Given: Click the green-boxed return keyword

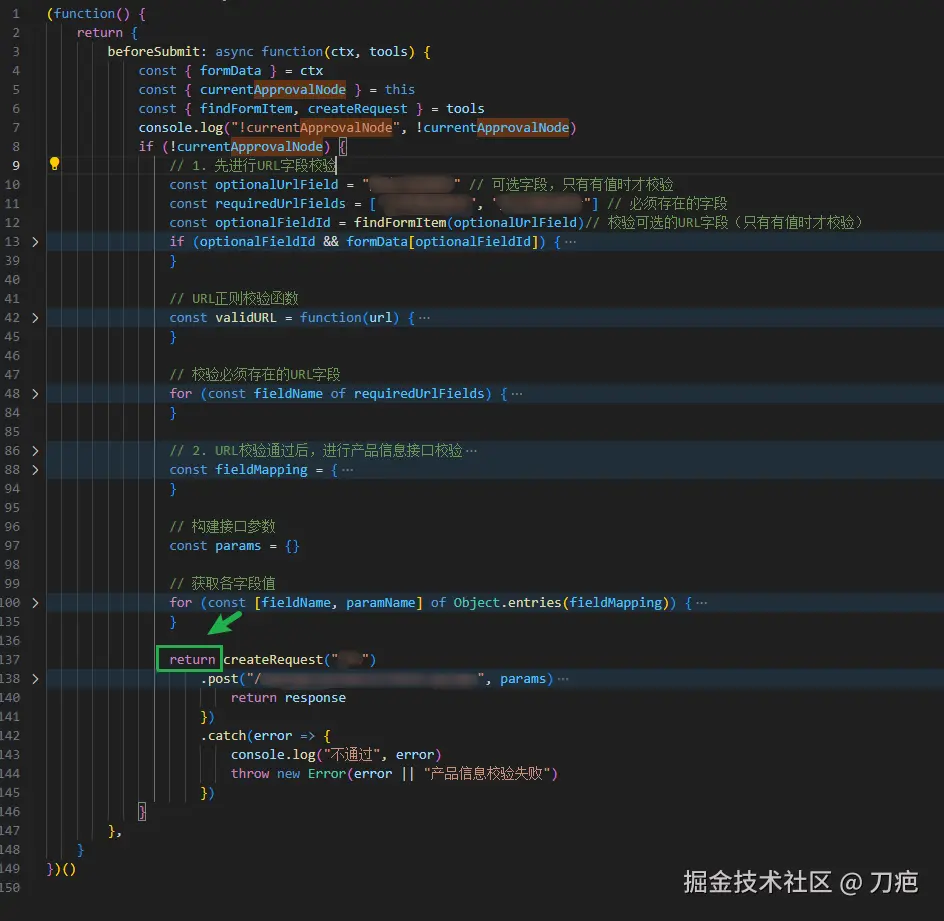Looking at the screenshot, I should pyautogui.click(x=192, y=660).
